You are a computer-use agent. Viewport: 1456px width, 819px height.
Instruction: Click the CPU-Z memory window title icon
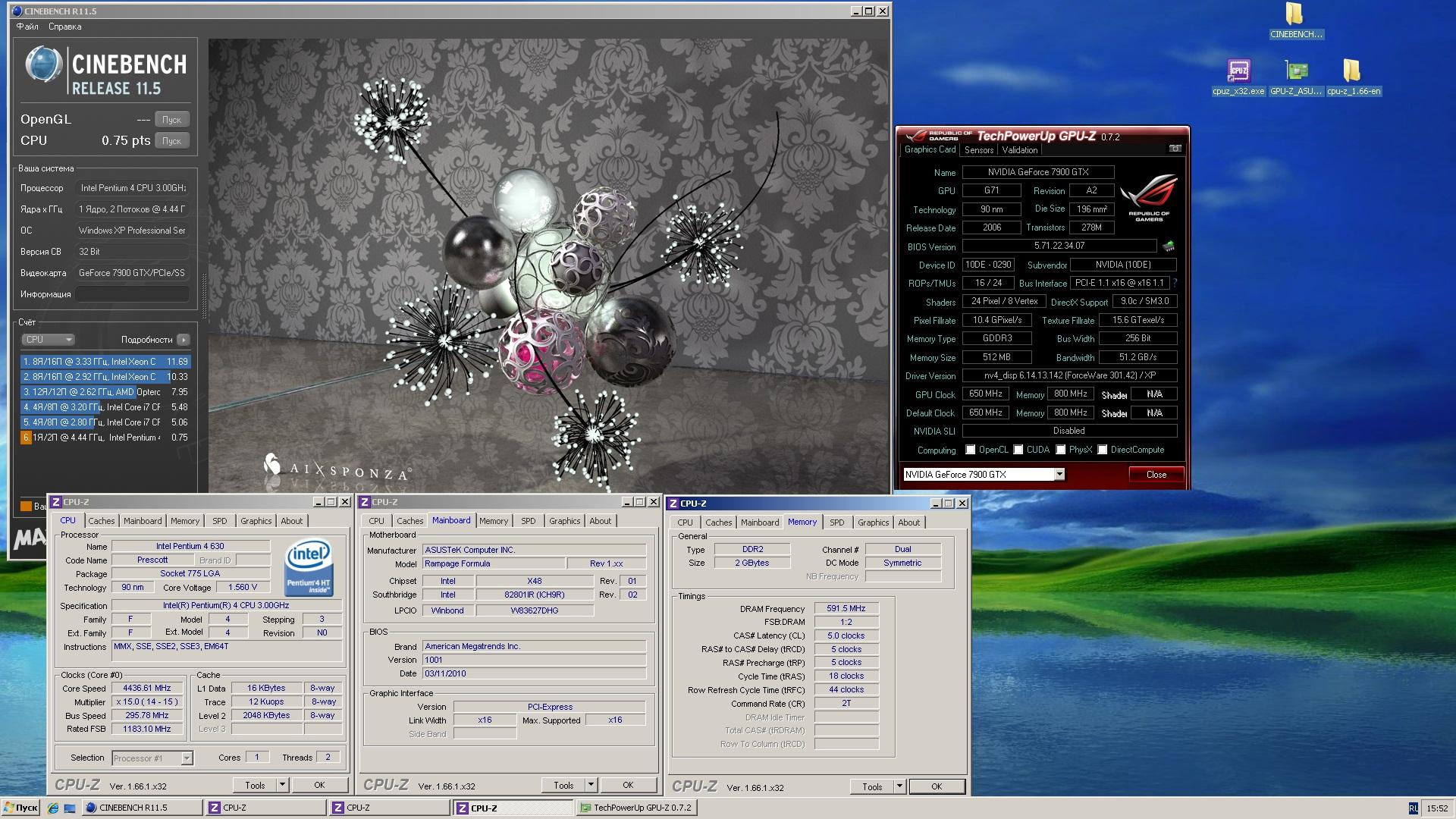click(673, 504)
